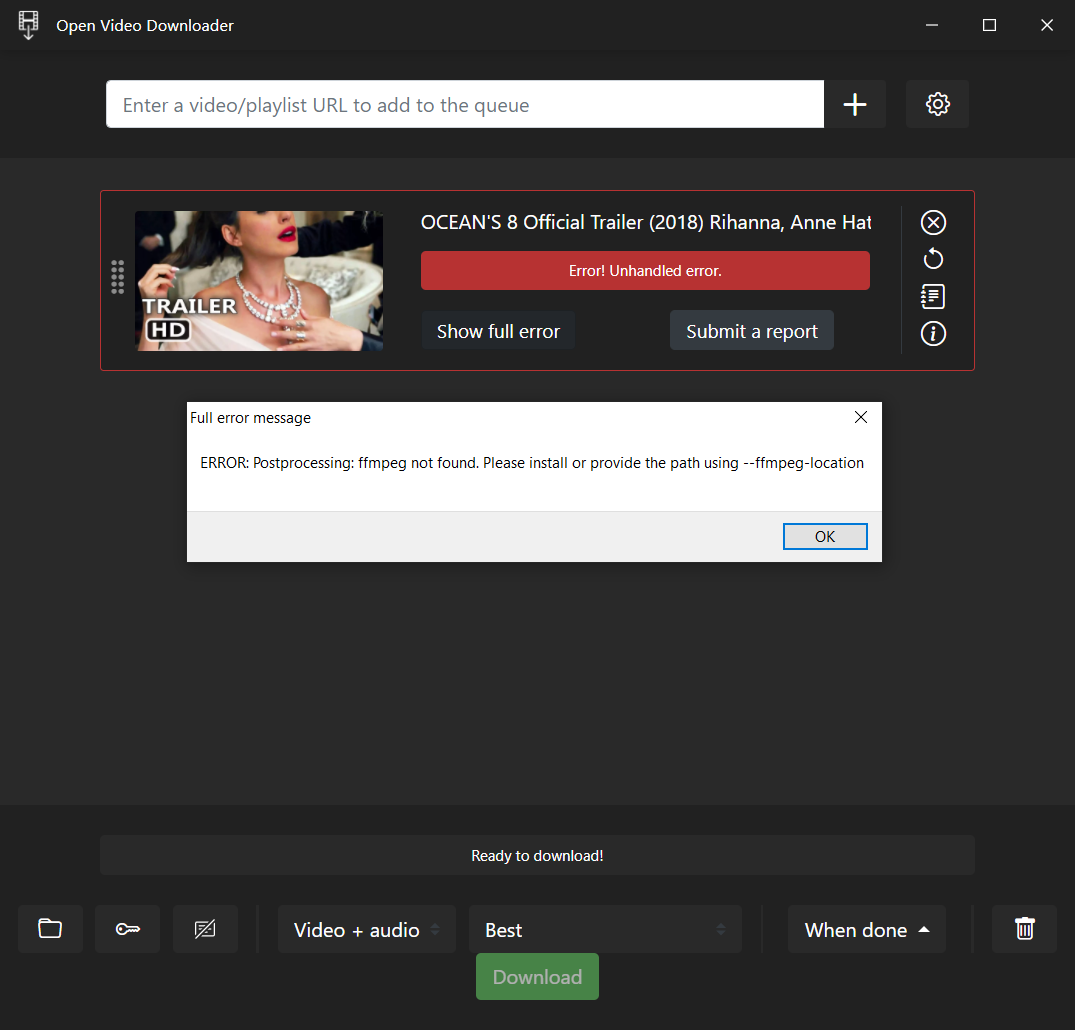Open the Best quality dropdown
1075x1030 pixels.
pos(605,929)
